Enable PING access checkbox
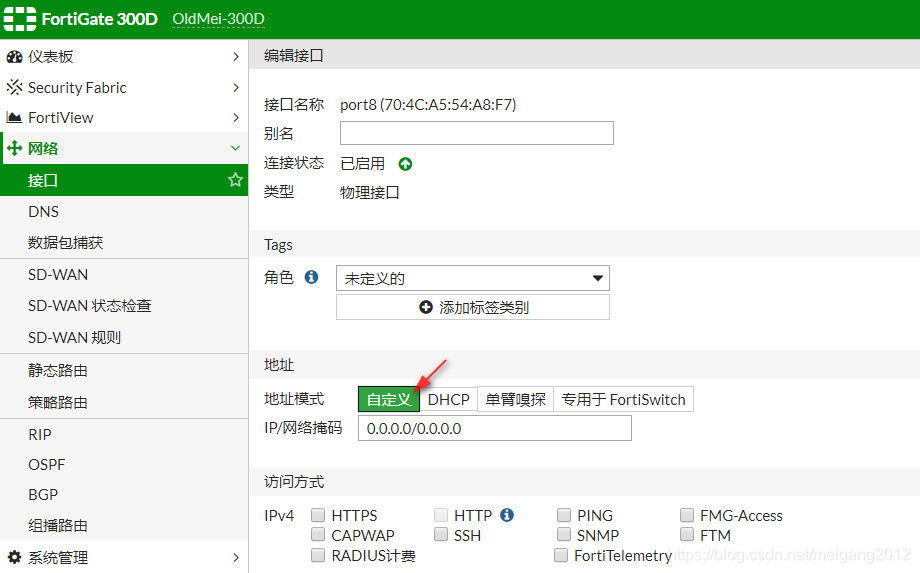The width and height of the screenshot is (920, 573). 564,515
